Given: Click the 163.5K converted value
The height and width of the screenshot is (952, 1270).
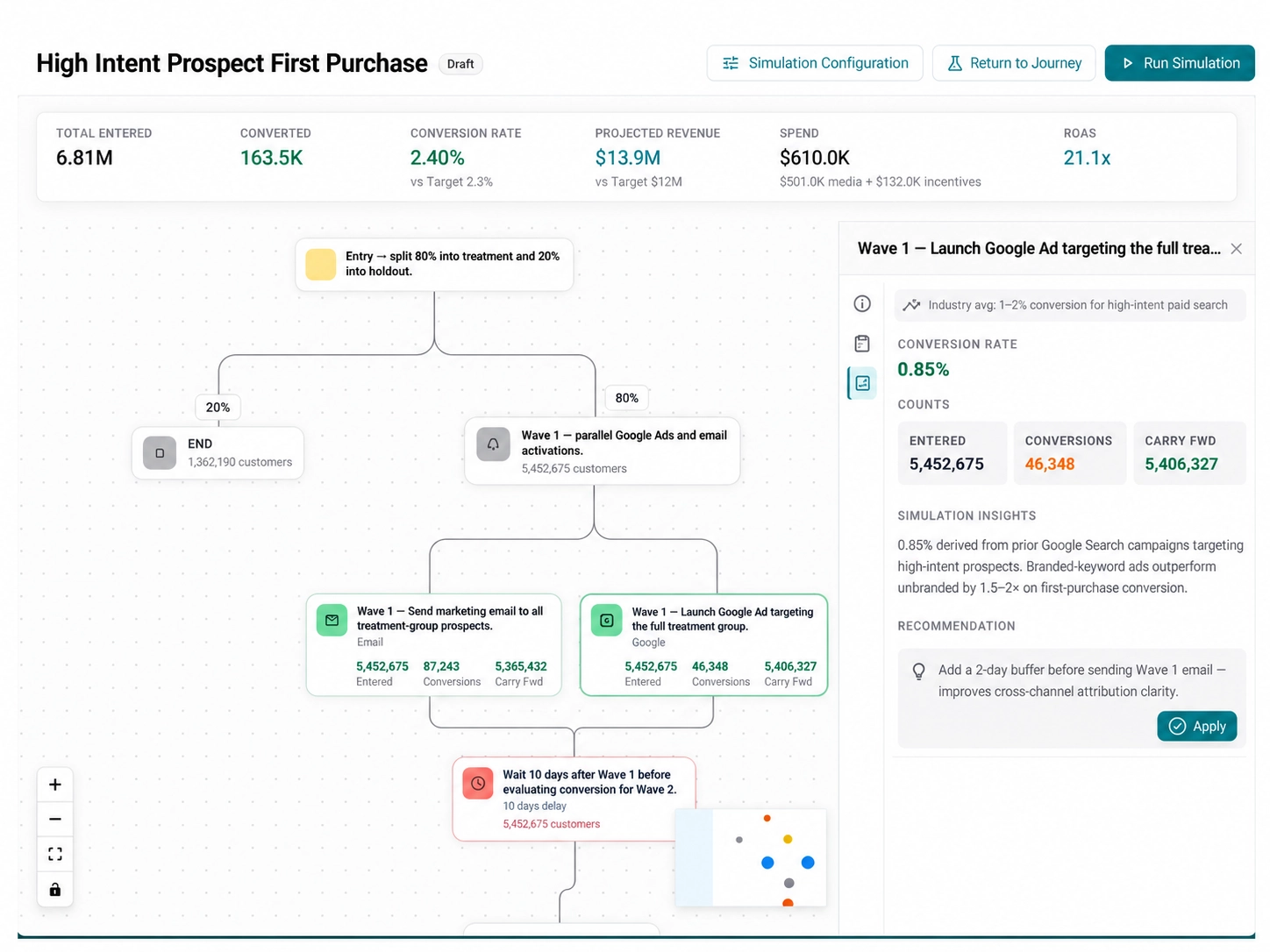Looking at the screenshot, I should [x=272, y=158].
